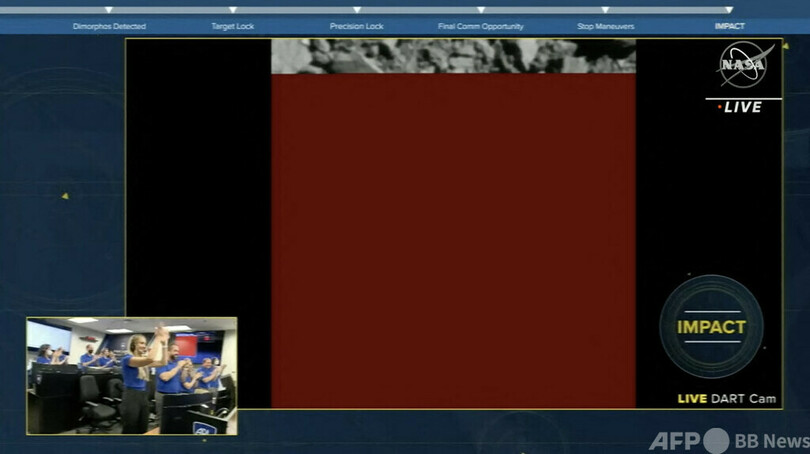Click the triangle marker above Target Lock
Image resolution: width=810 pixels, height=454 pixels.
coord(232,10)
